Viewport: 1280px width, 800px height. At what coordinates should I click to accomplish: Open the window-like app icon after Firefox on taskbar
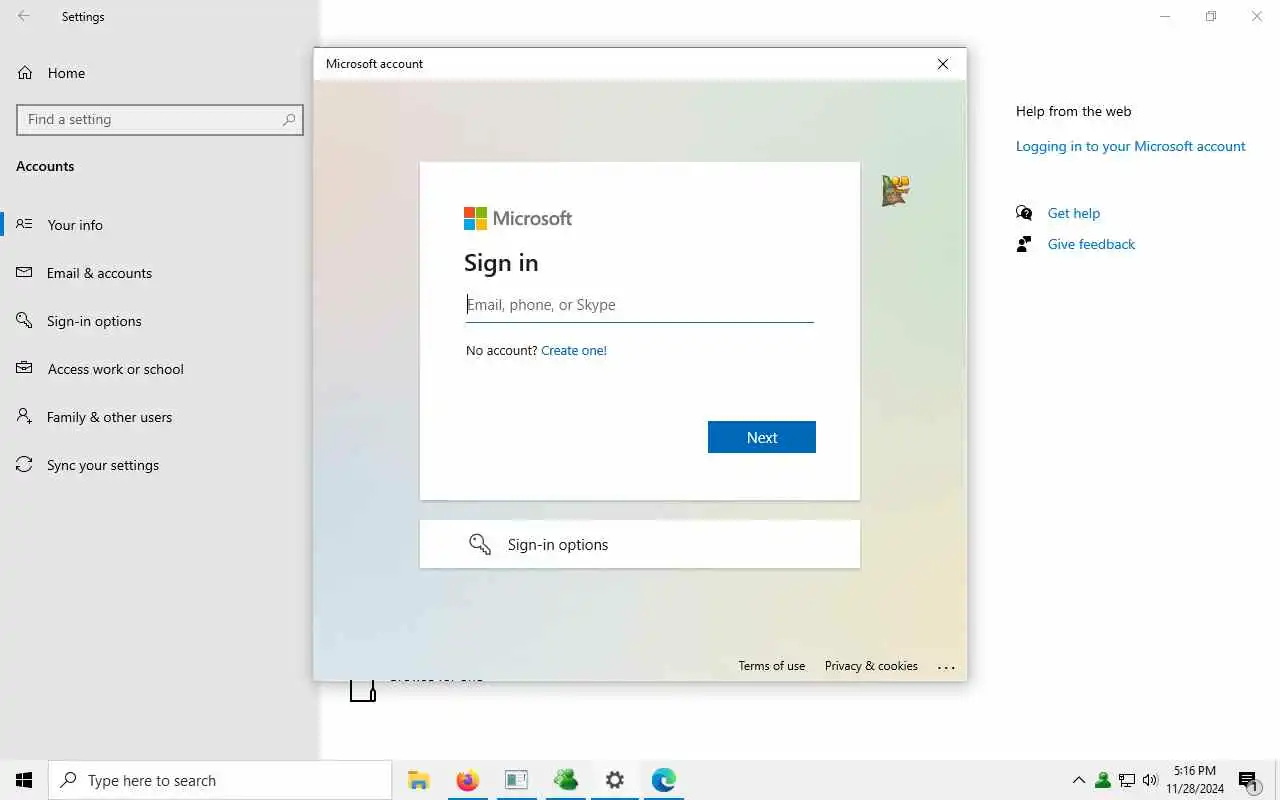[x=516, y=780]
